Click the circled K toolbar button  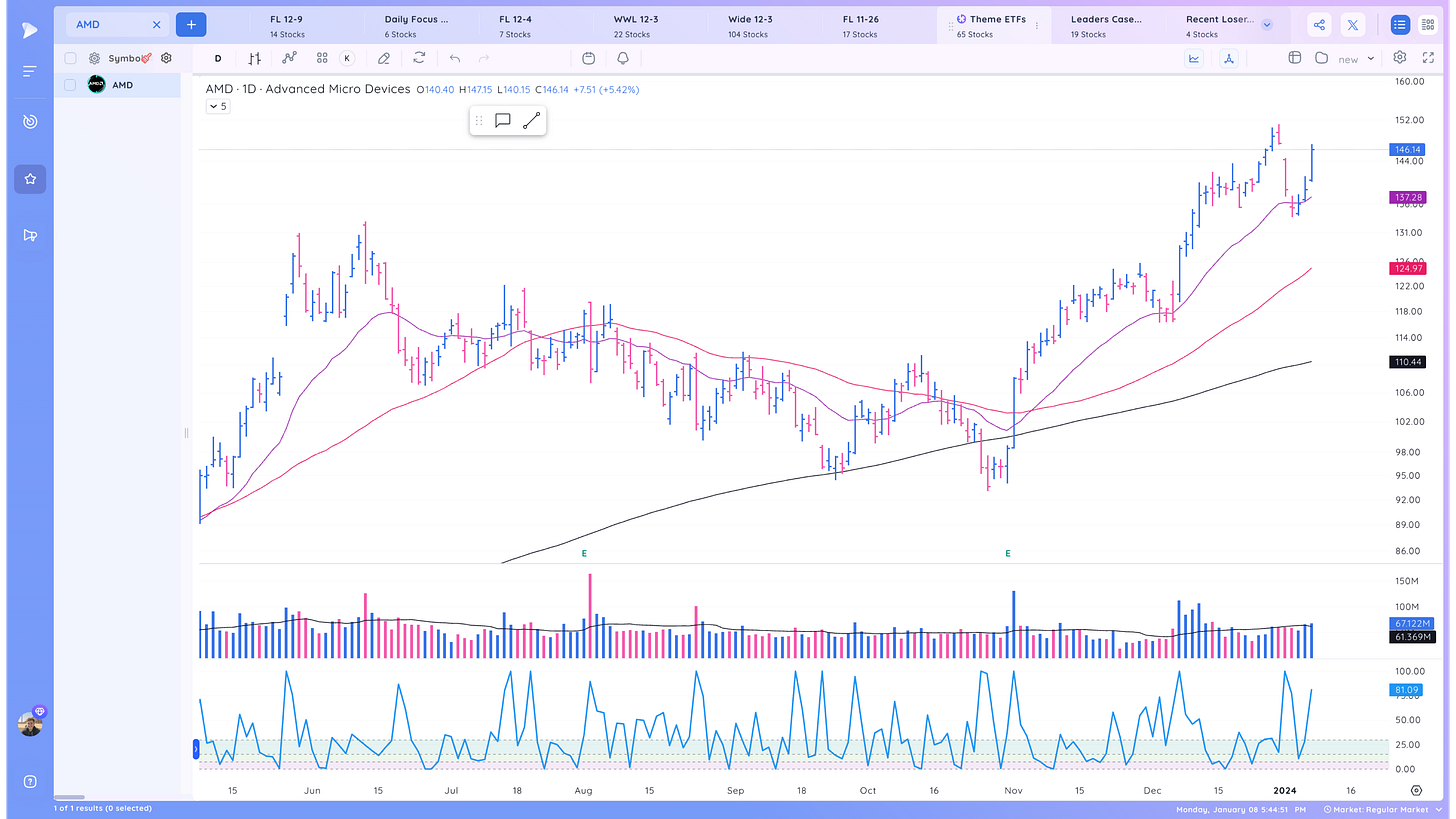point(347,59)
